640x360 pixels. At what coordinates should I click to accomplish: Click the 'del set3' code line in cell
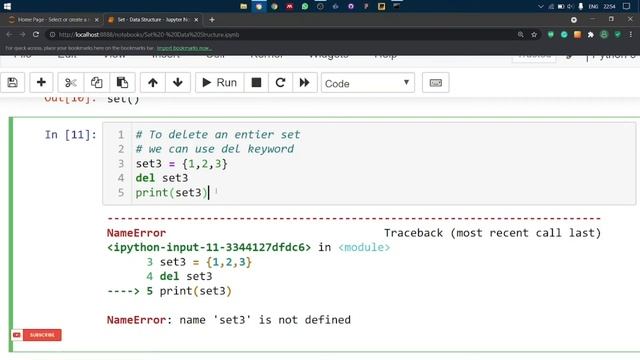pos(162,178)
